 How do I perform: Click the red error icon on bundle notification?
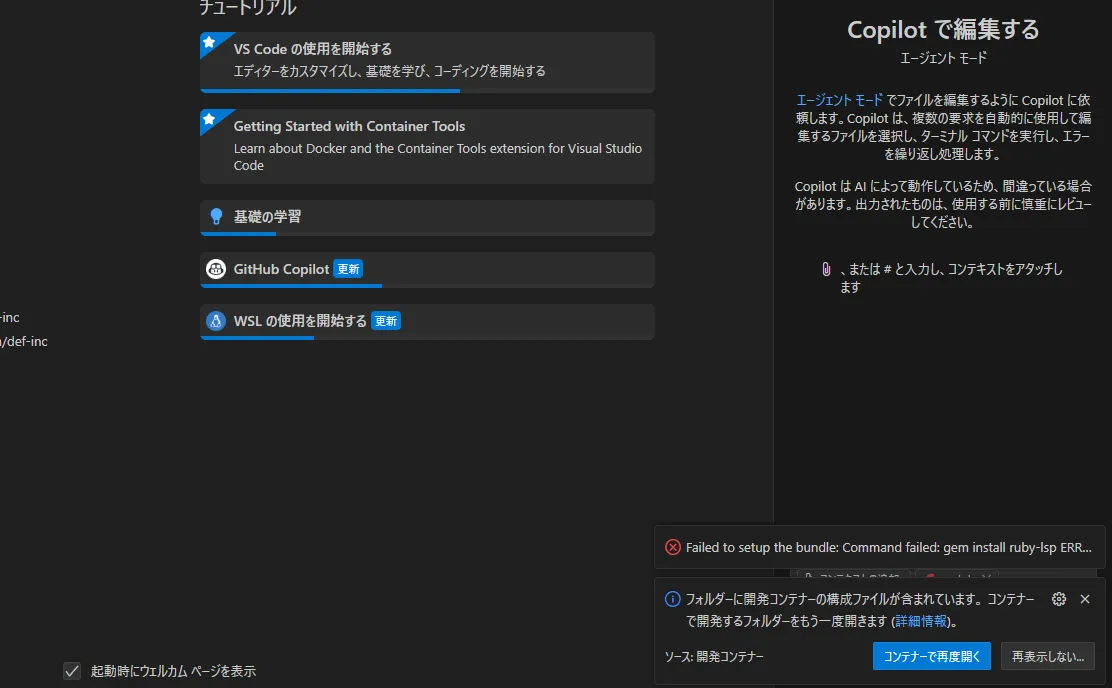coord(672,547)
